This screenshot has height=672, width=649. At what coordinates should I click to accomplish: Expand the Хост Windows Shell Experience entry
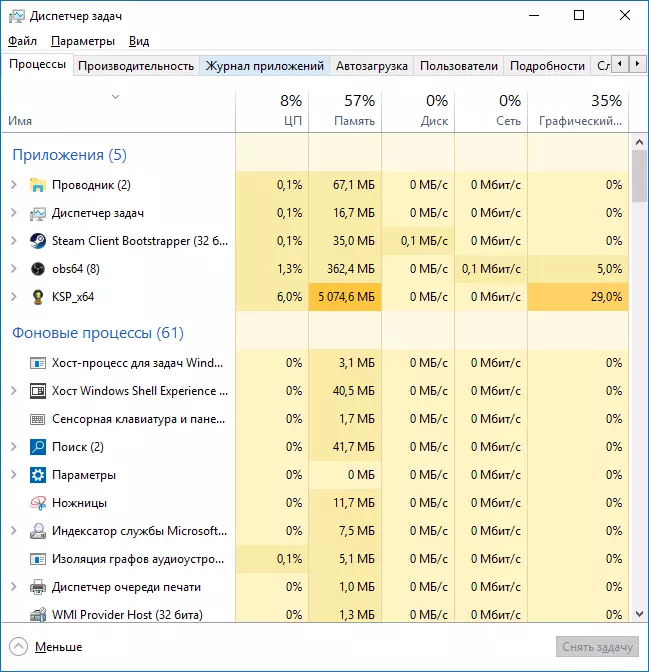13,391
